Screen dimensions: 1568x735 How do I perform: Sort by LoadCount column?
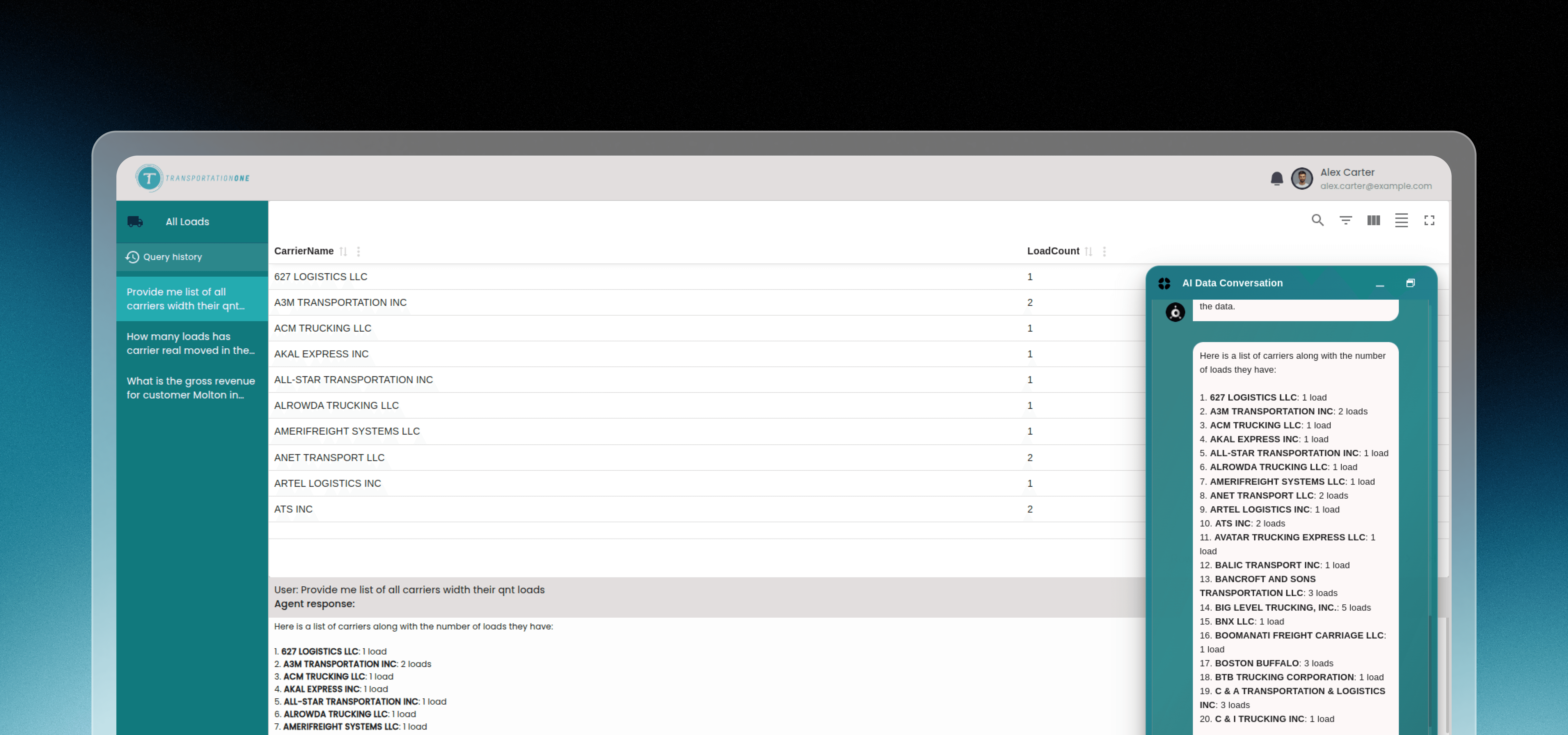tap(1088, 251)
